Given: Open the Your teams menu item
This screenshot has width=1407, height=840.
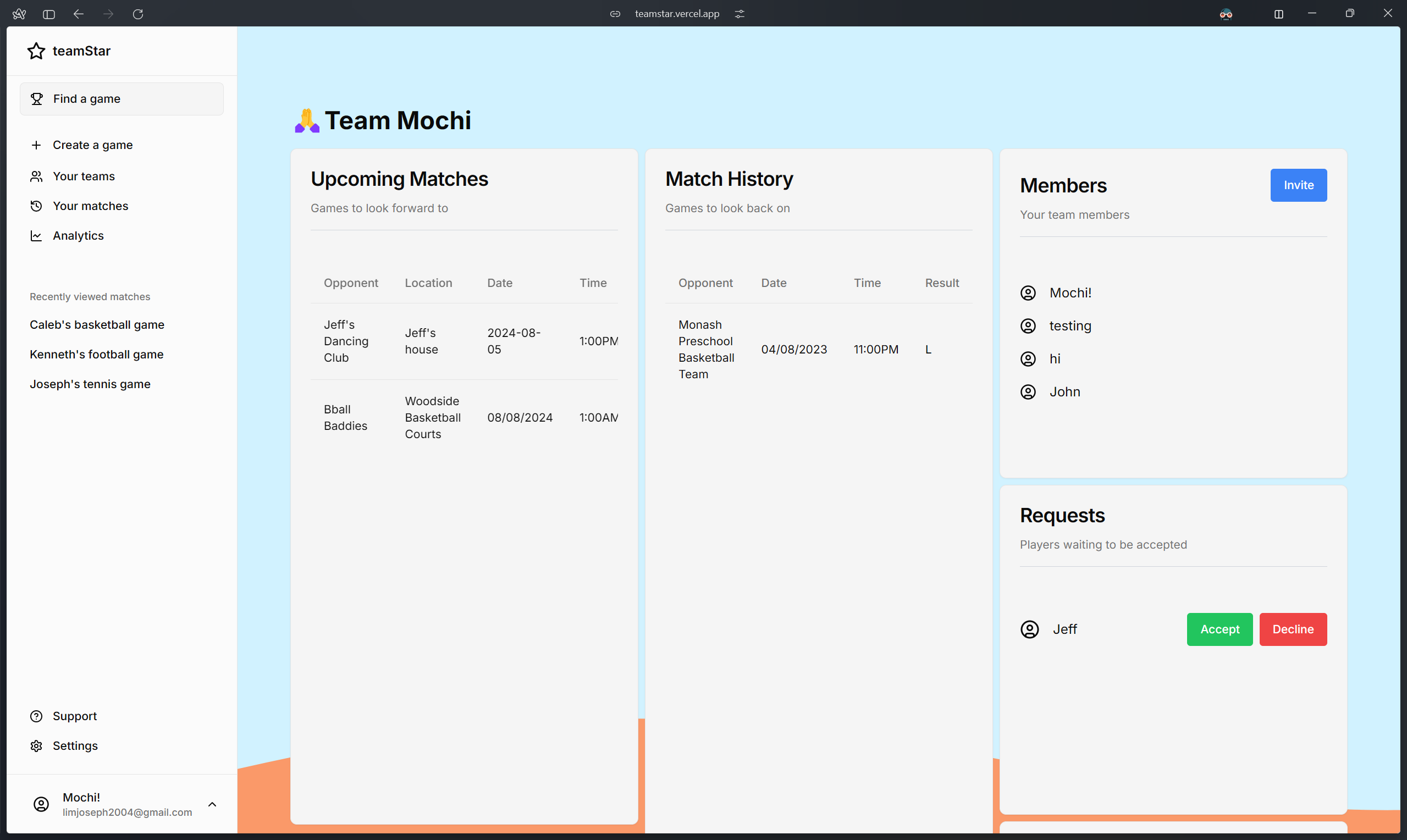Looking at the screenshot, I should coord(84,176).
